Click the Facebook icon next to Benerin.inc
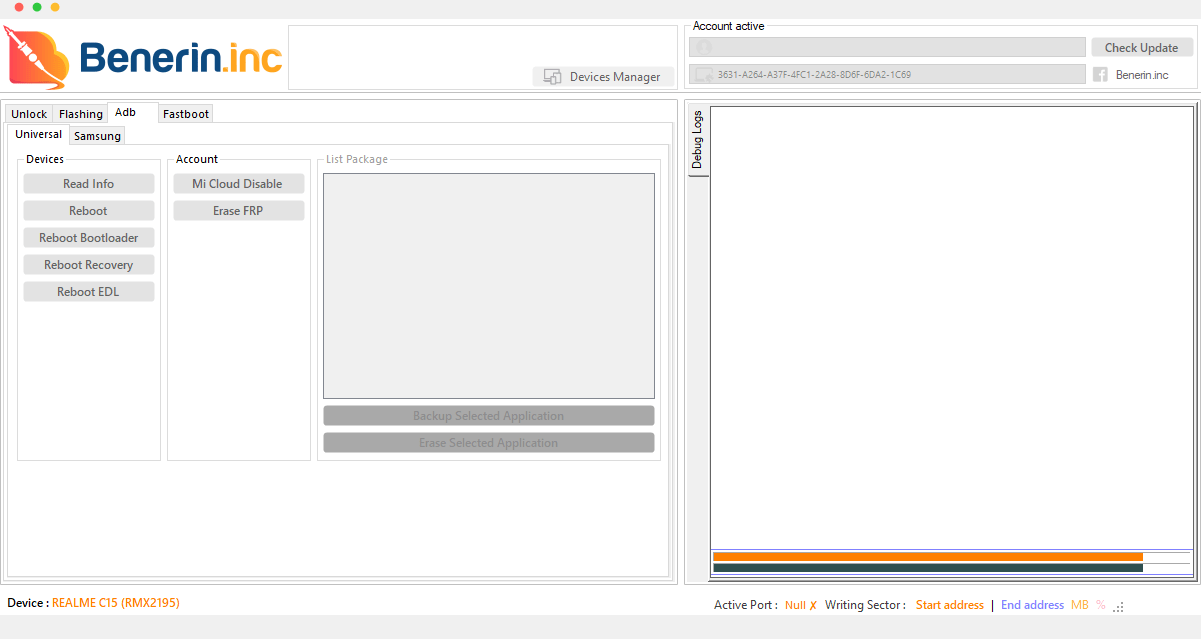Viewport: 1201px width, 639px height. point(1100,74)
